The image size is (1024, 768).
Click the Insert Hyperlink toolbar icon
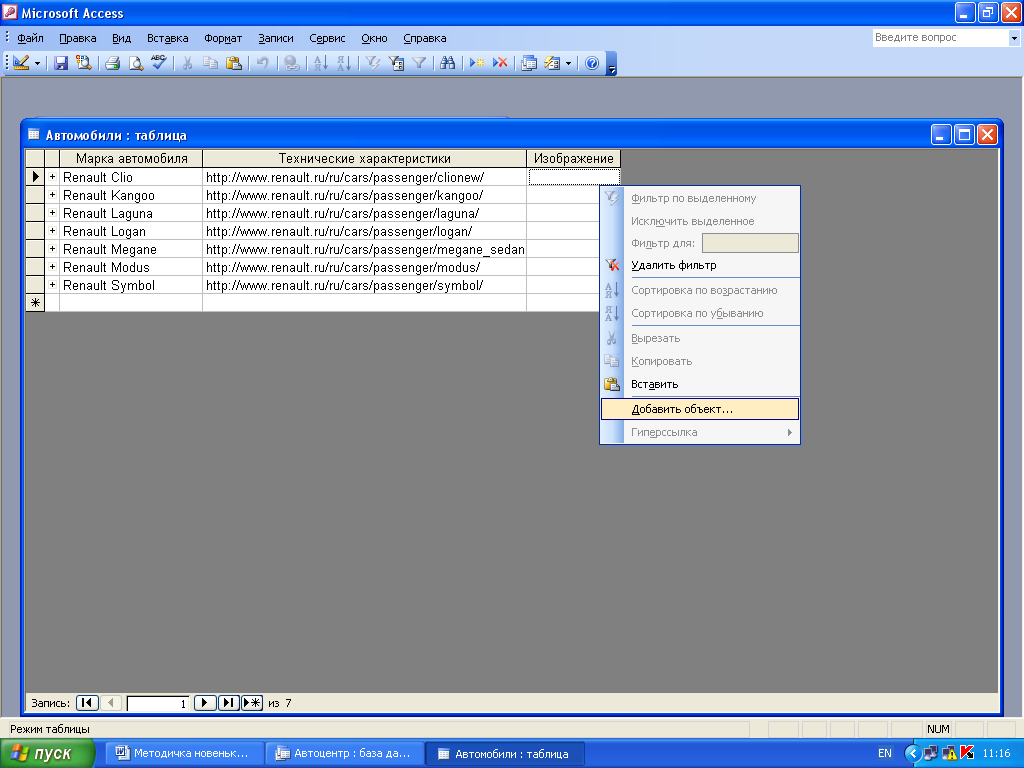(x=291, y=63)
